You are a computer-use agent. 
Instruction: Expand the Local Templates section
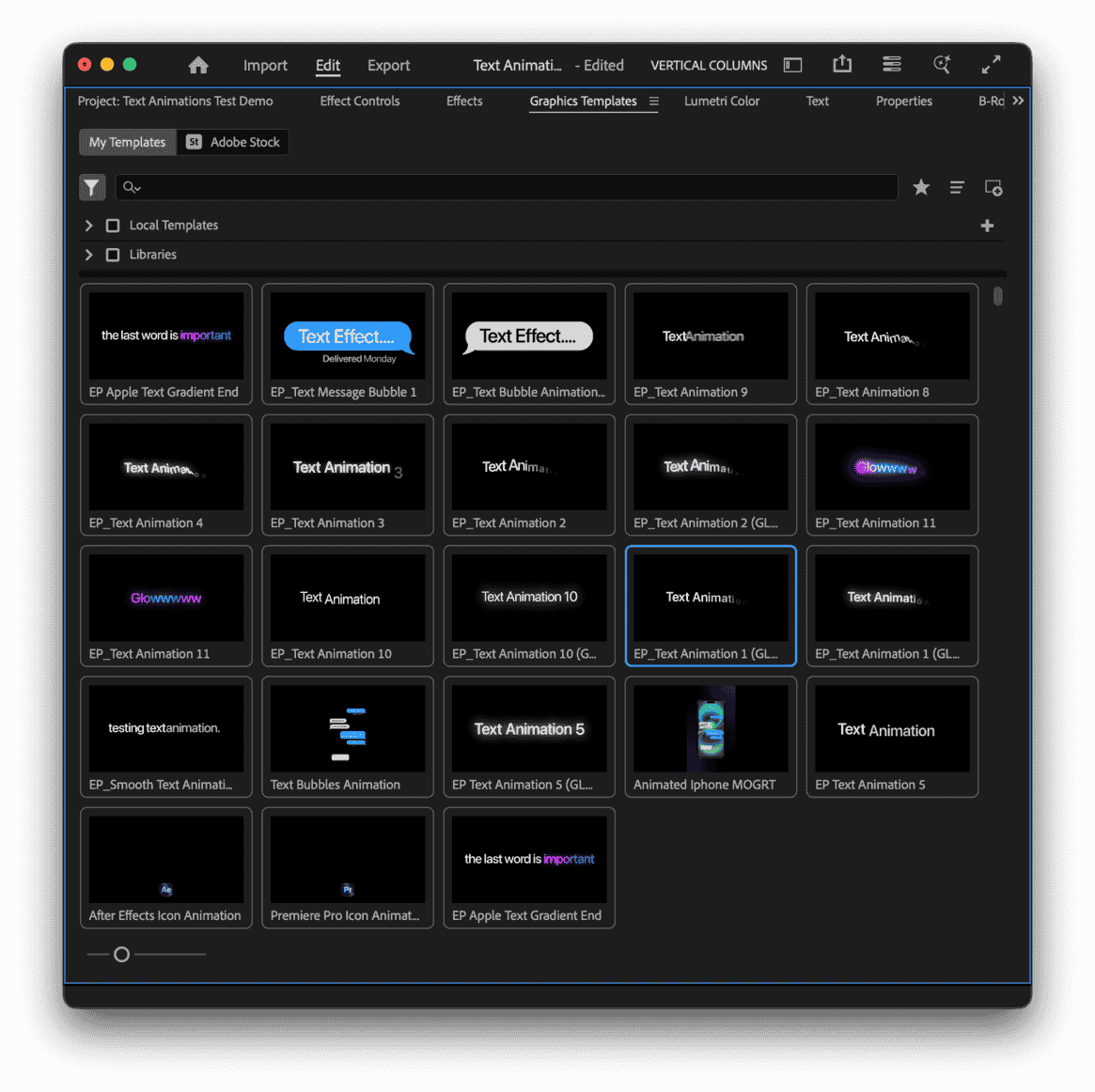(89, 226)
